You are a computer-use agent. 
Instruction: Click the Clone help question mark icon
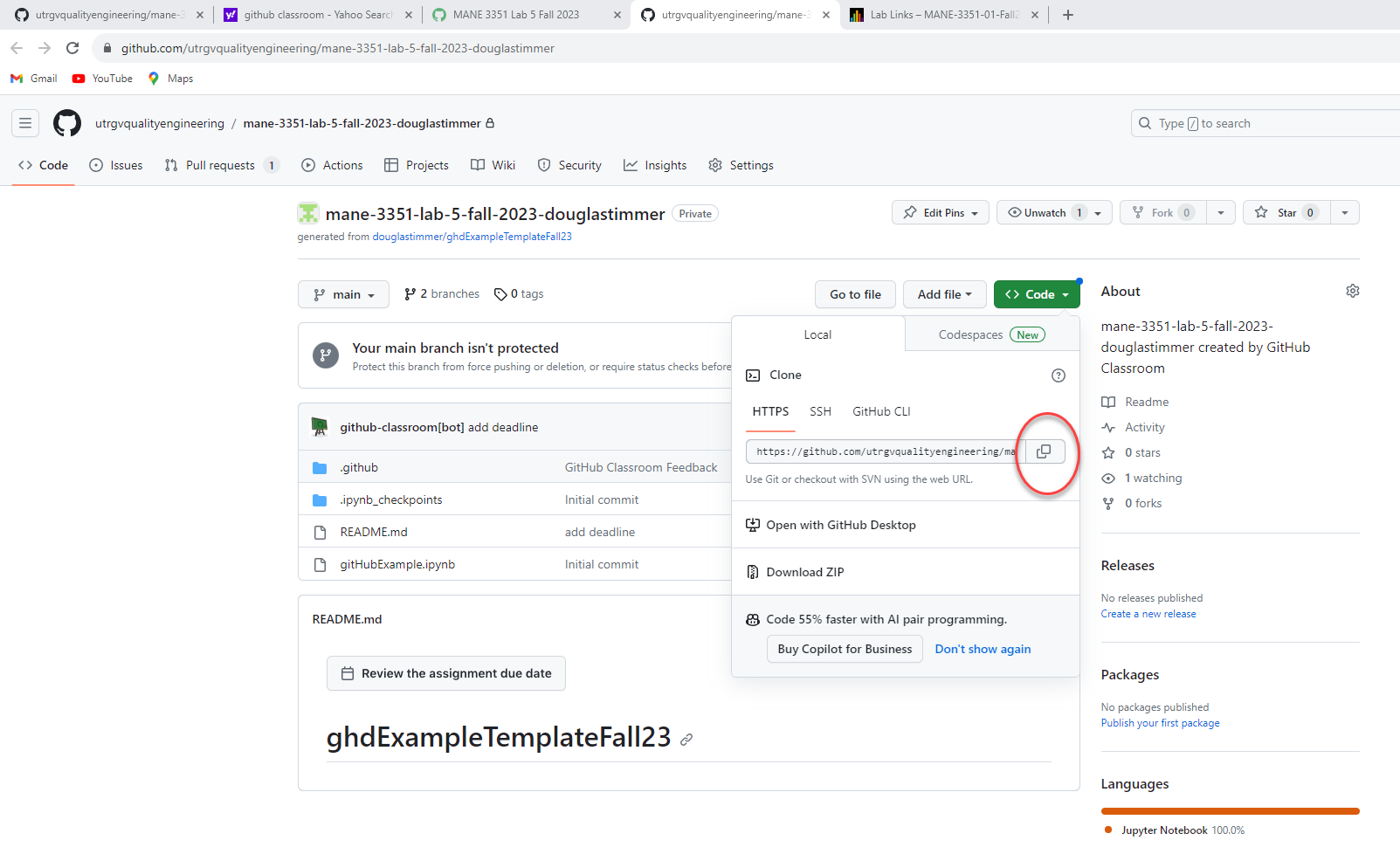tap(1058, 375)
